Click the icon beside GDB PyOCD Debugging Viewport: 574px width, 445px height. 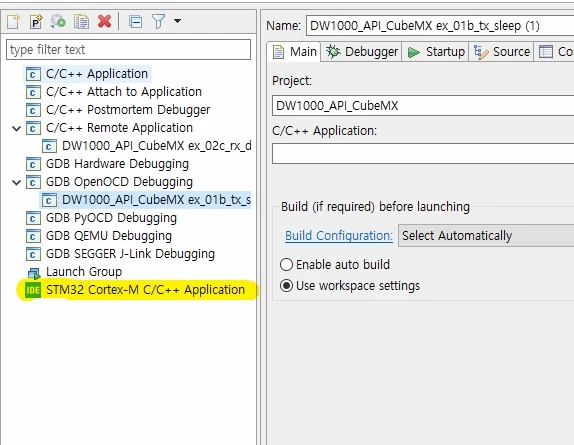(33, 218)
